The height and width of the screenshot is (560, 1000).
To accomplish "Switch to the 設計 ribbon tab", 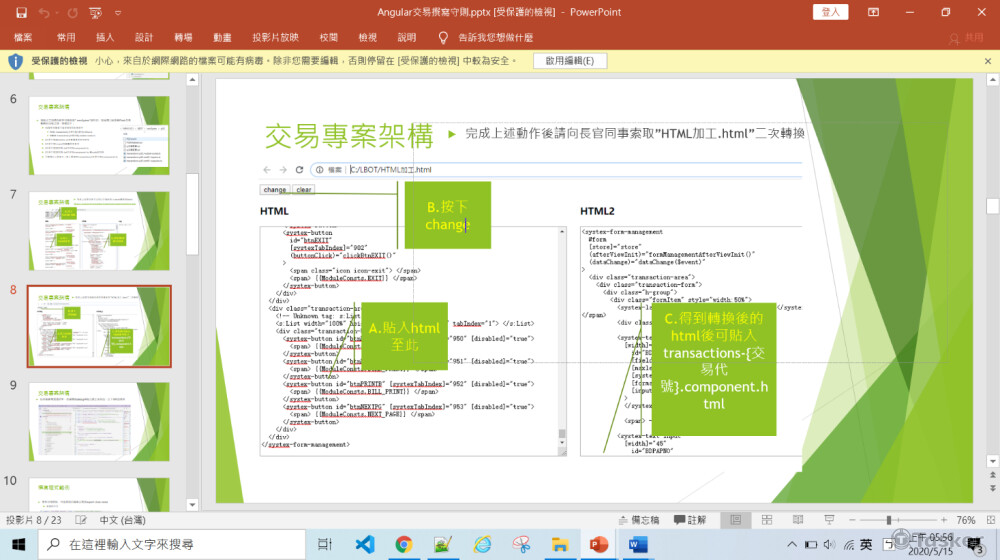I will point(144,38).
